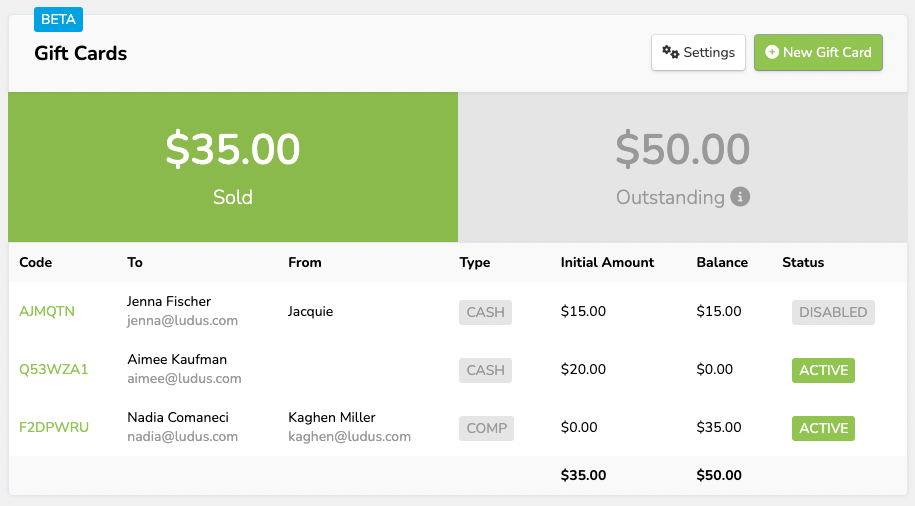Click the BETA badge

click(58, 19)
